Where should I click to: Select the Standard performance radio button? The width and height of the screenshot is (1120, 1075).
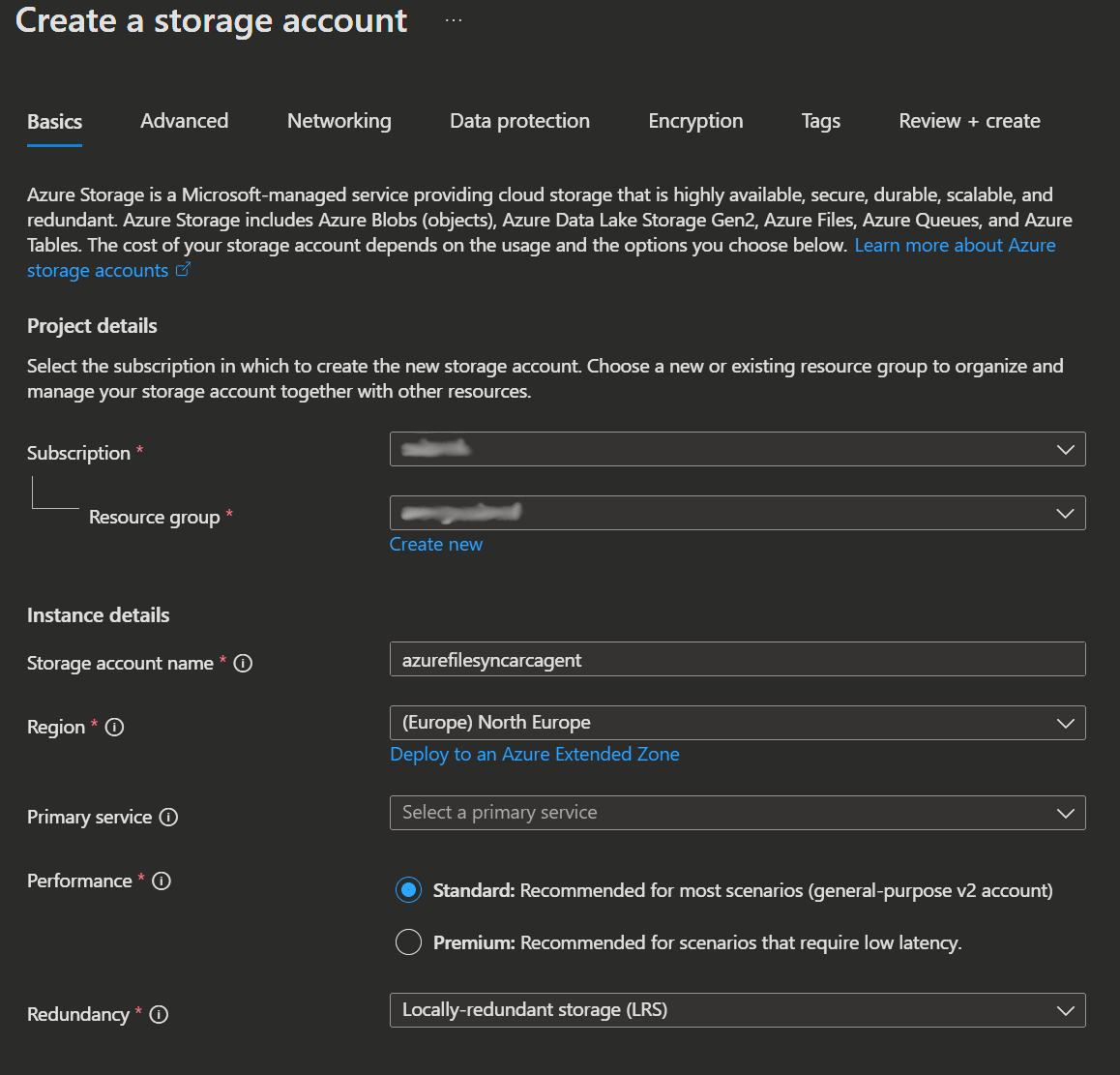[408, 890]
